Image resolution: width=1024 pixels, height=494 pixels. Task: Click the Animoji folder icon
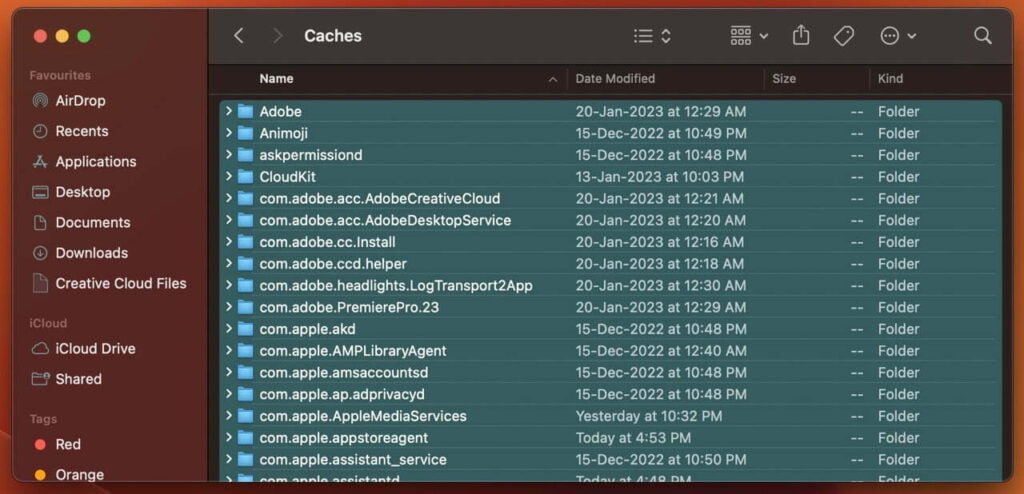tap(246, 133)
